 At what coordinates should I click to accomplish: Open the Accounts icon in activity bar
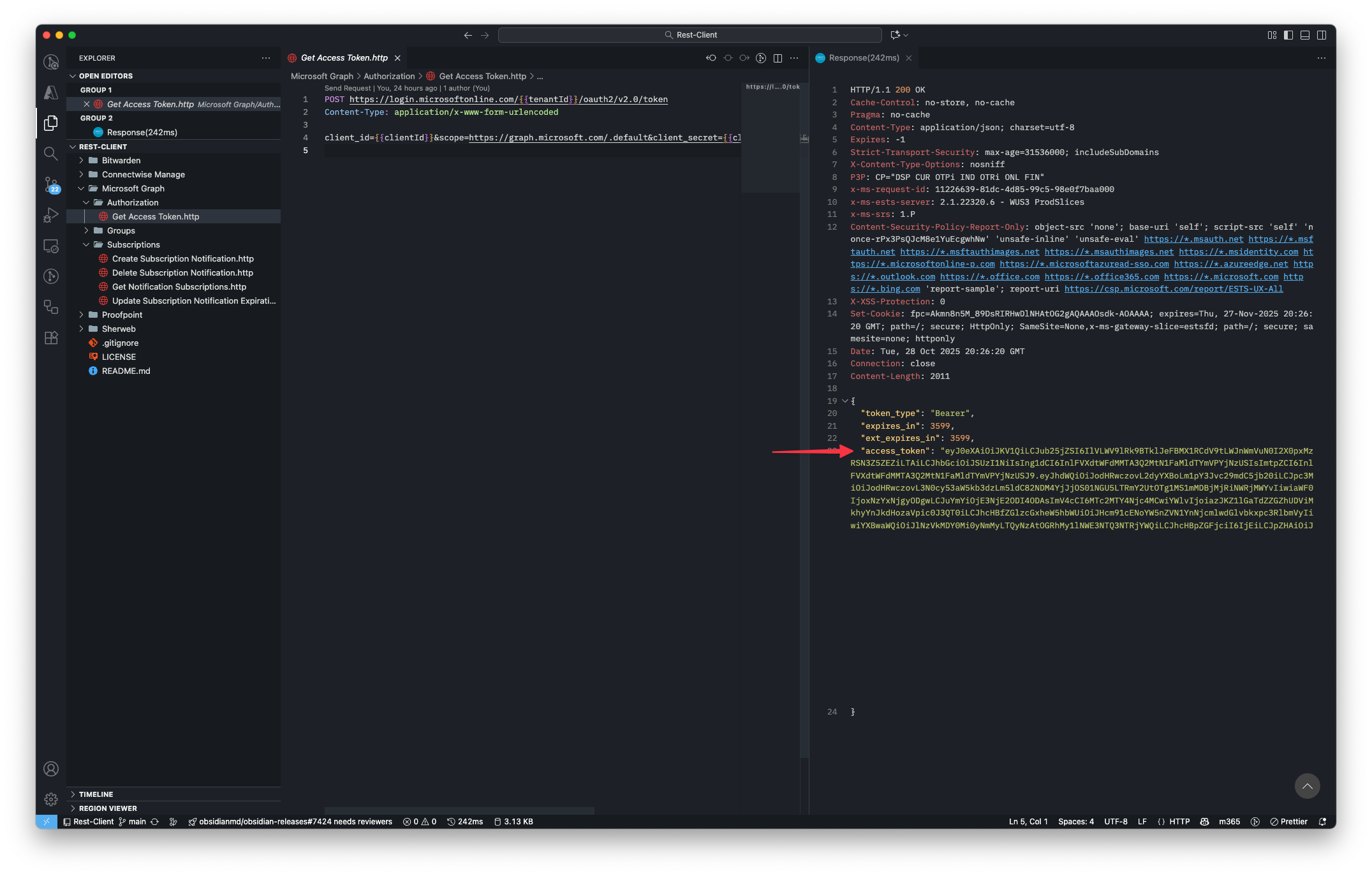pos(51,769)
